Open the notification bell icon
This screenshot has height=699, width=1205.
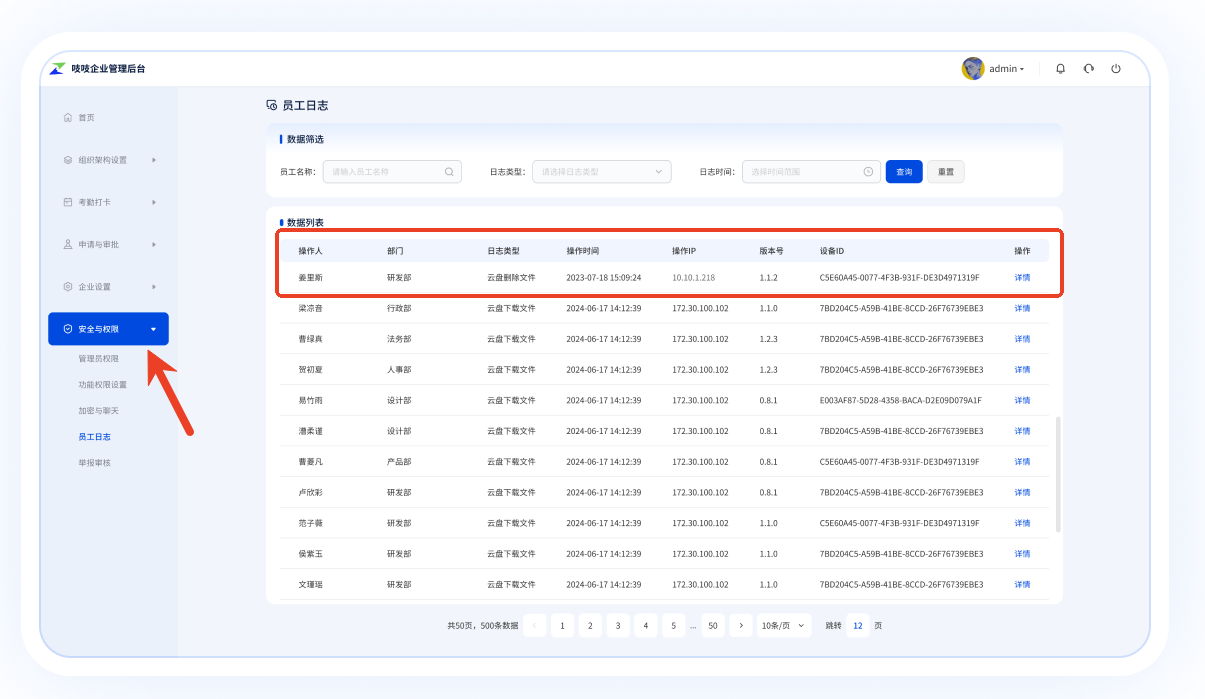(x=1059, y=68)
